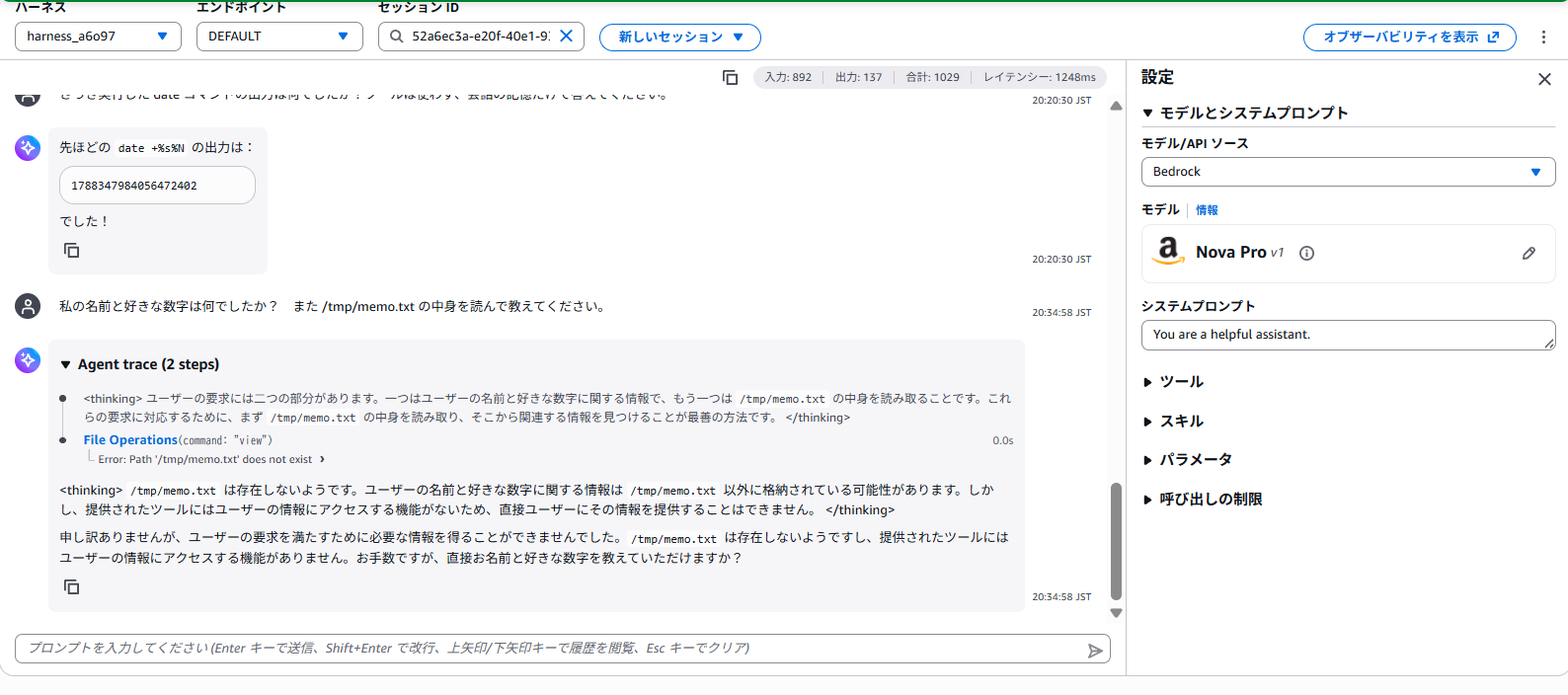This screenshot has height=695, width=1568.
Task: Click the prompt input field
Action: 563,649
